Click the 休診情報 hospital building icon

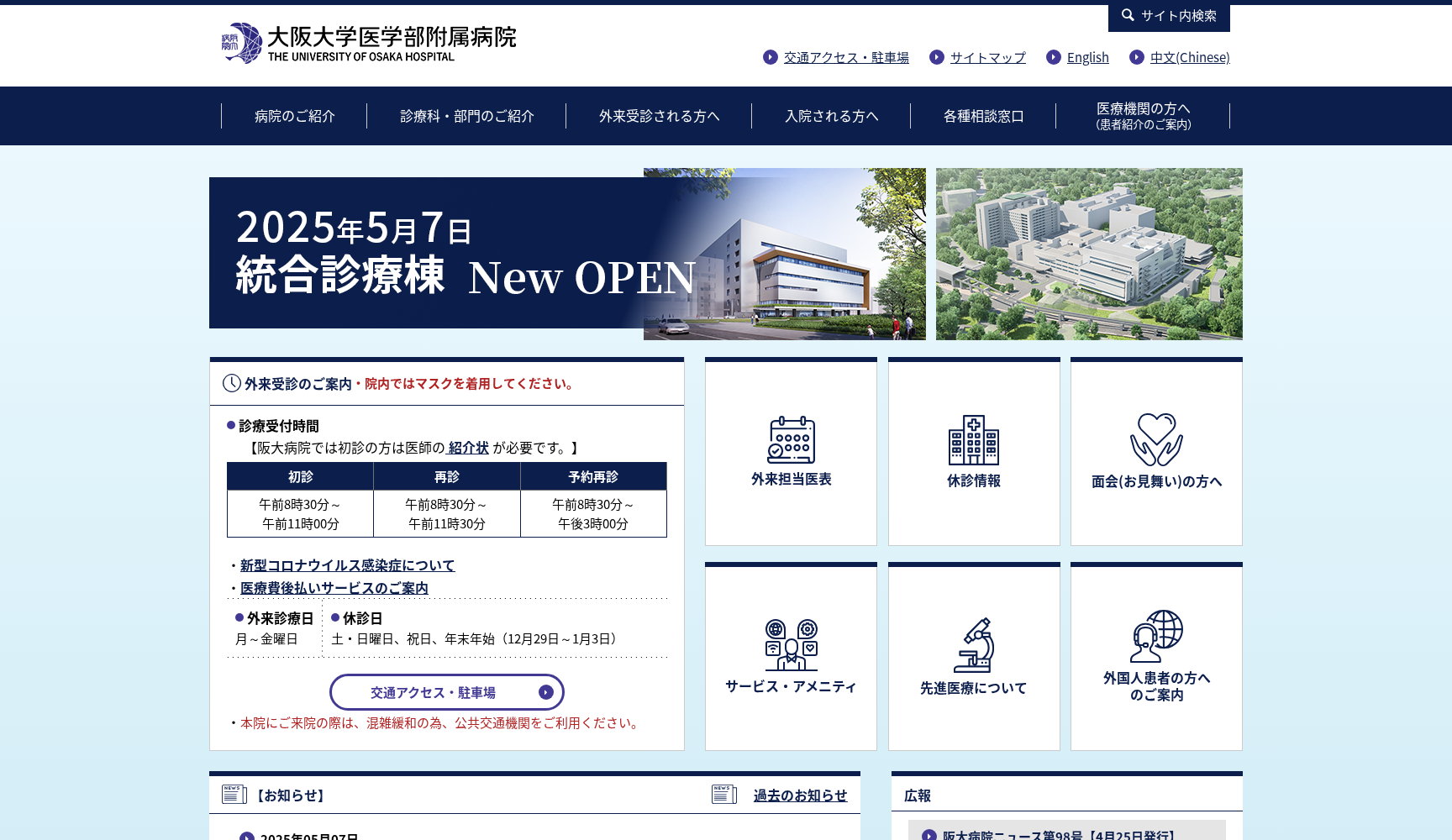(973, 441)
